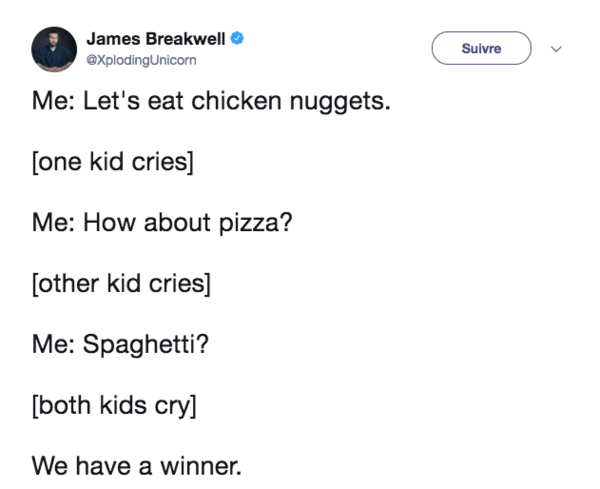
Task: Click the word 'chicken' in the tweet
Action: pyautogui.click(x=236, y=101)
